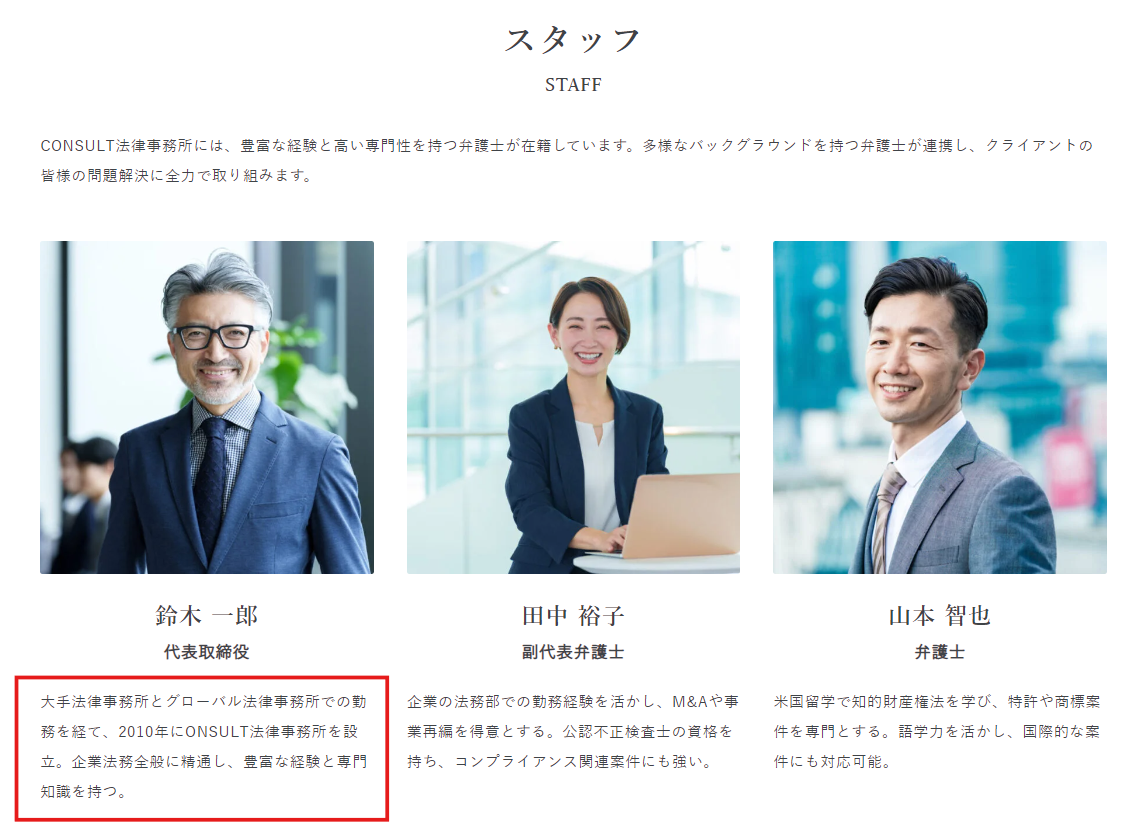Select the name 山本 智也

coord(940,616)
